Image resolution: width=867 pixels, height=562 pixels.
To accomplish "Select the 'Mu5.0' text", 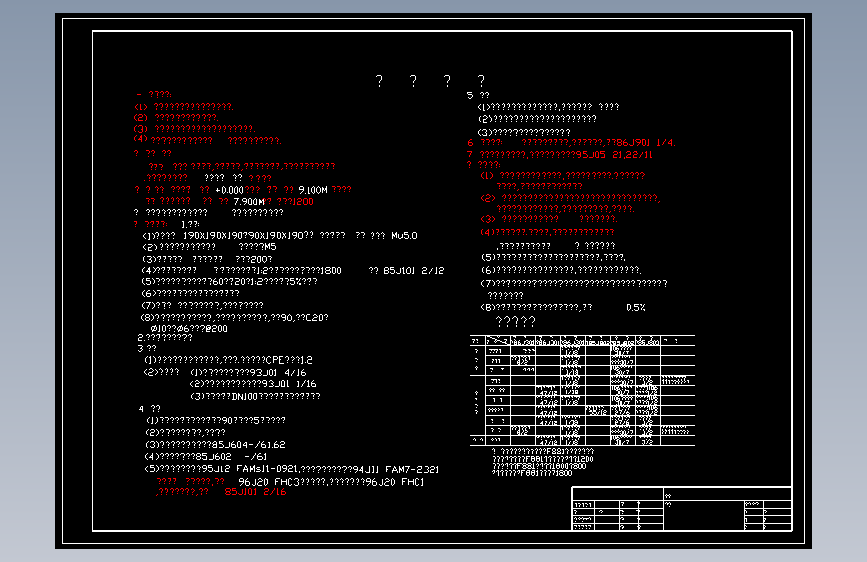I will (404, 236).
